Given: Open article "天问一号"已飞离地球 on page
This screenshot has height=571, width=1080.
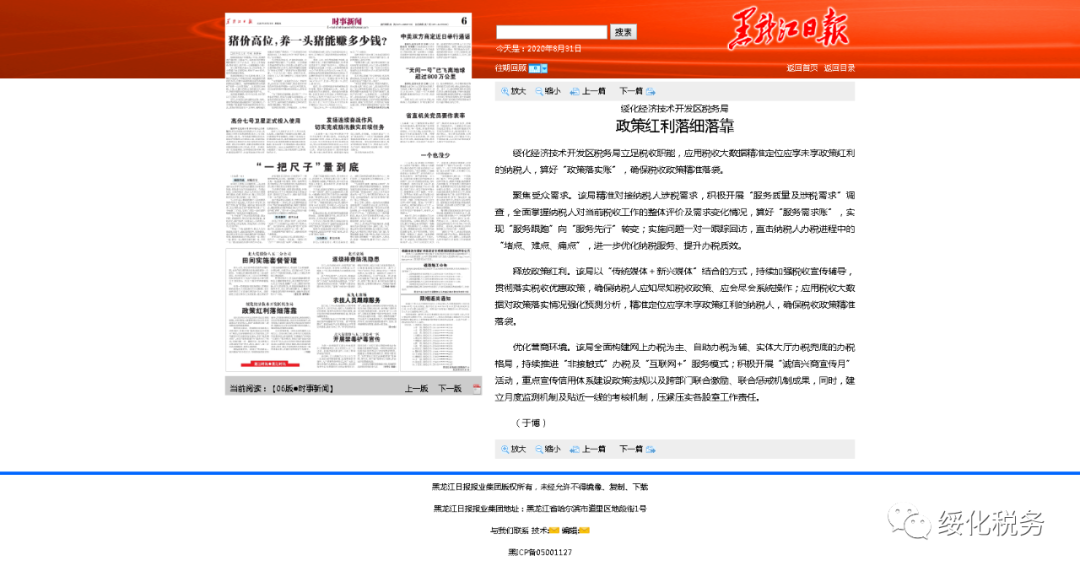Looking at the screenshot, I should 435,73.
